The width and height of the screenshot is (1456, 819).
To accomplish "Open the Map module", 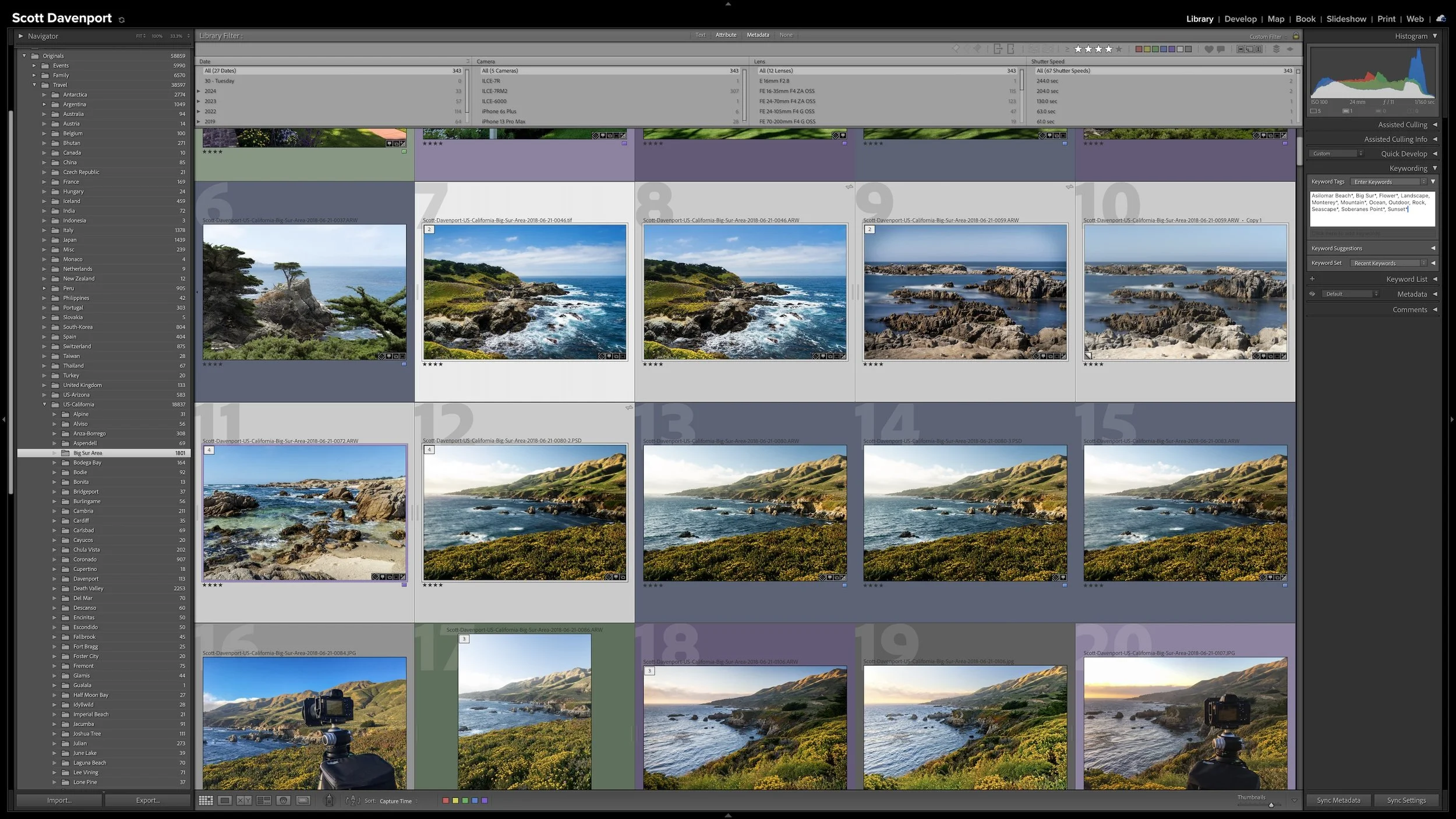I will click(x=1276, y=19).
